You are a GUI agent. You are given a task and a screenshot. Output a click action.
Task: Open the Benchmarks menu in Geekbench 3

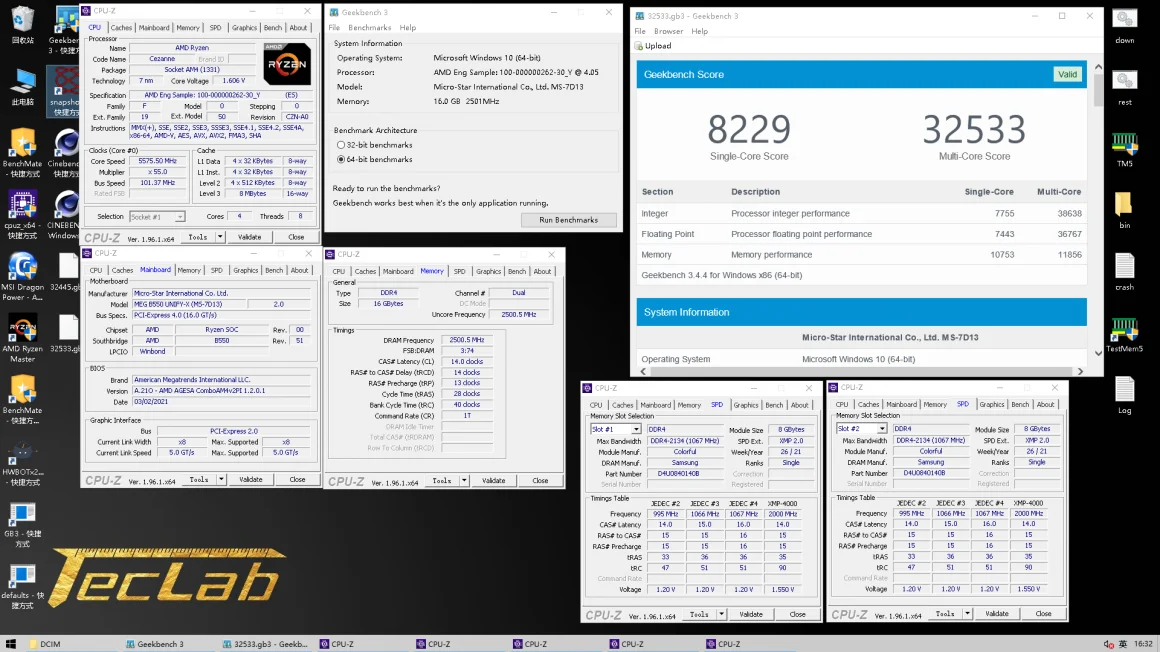tap(369, 28)
